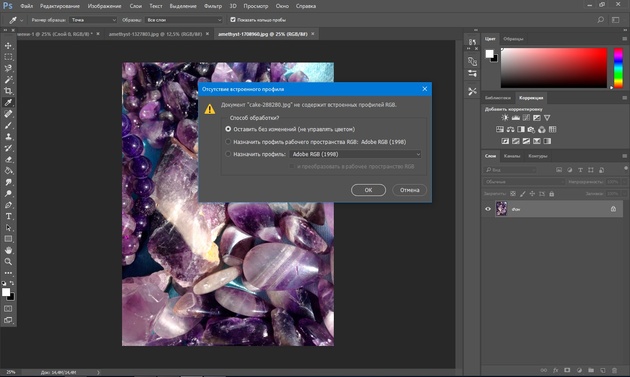Click the Brightness/Contrast adjustment icon
This screenshot has width=630, height=377.
tap(505, 118)
